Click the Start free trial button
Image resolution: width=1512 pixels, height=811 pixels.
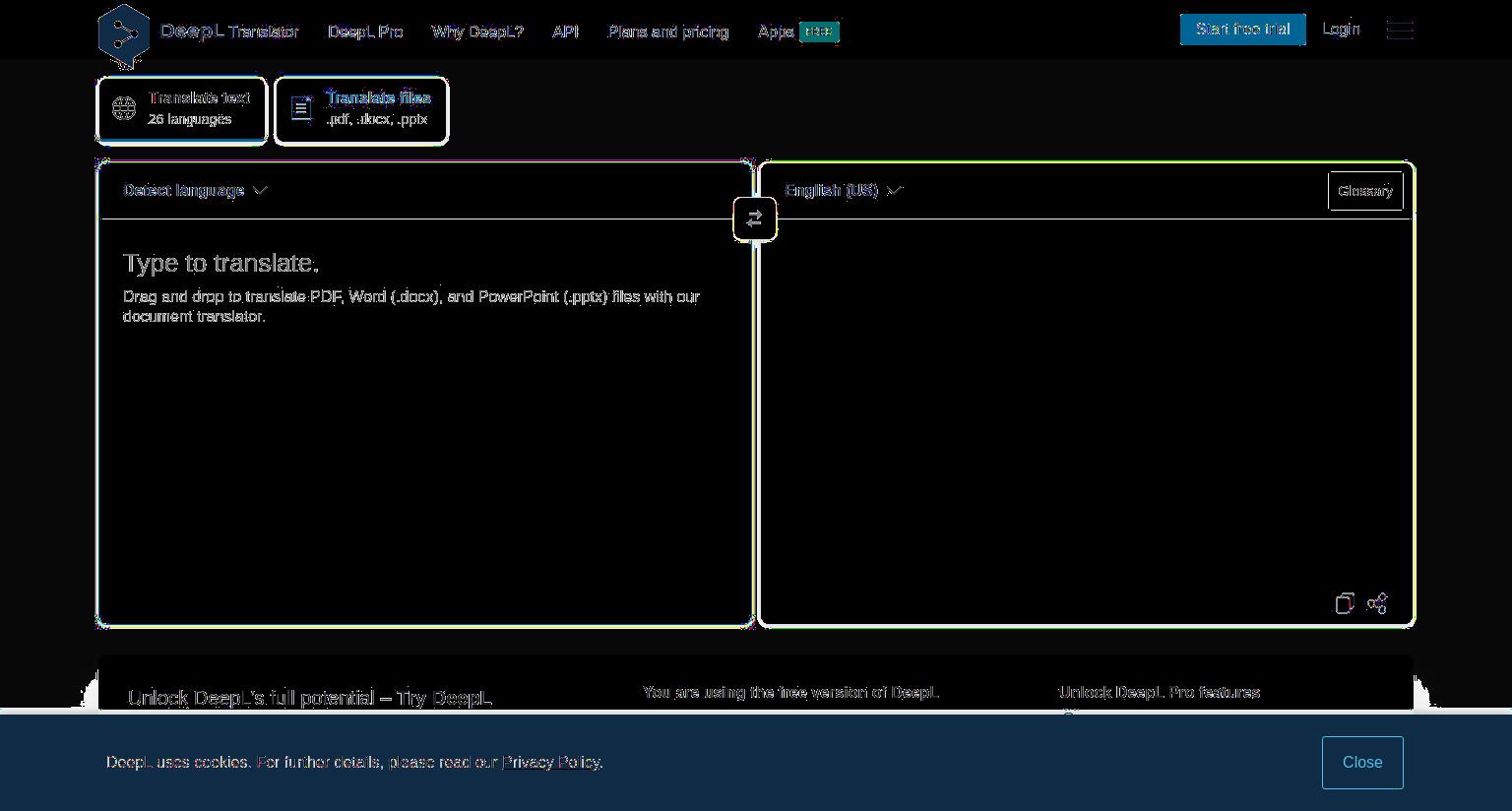coord(1243,30)
